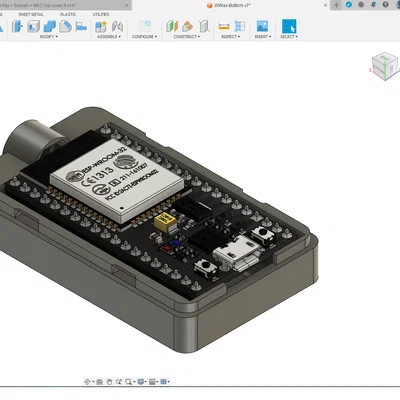Open the notifications bell icon
Viewport: 400px width, 400px height.
click(373, 5)
